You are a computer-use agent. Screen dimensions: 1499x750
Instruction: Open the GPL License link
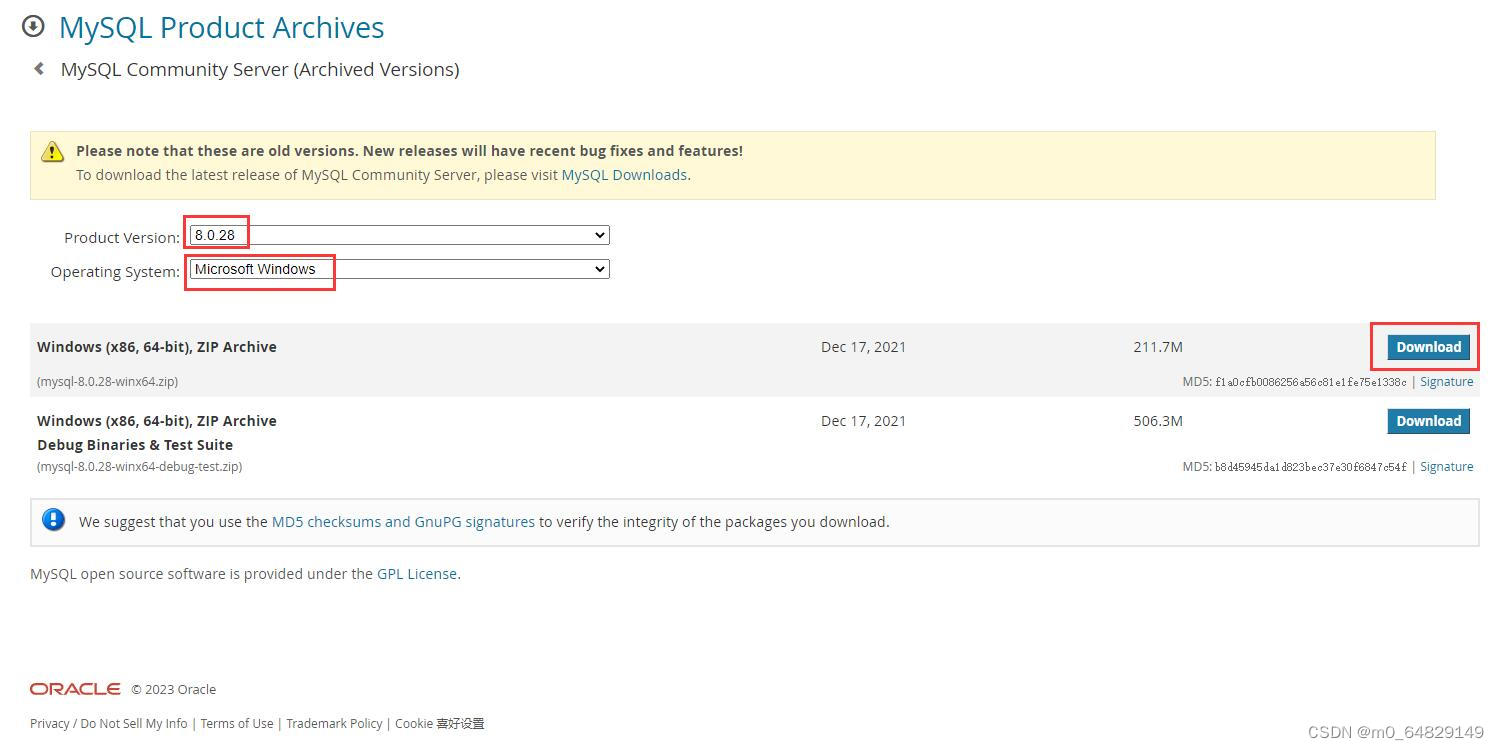pos(417,574)
